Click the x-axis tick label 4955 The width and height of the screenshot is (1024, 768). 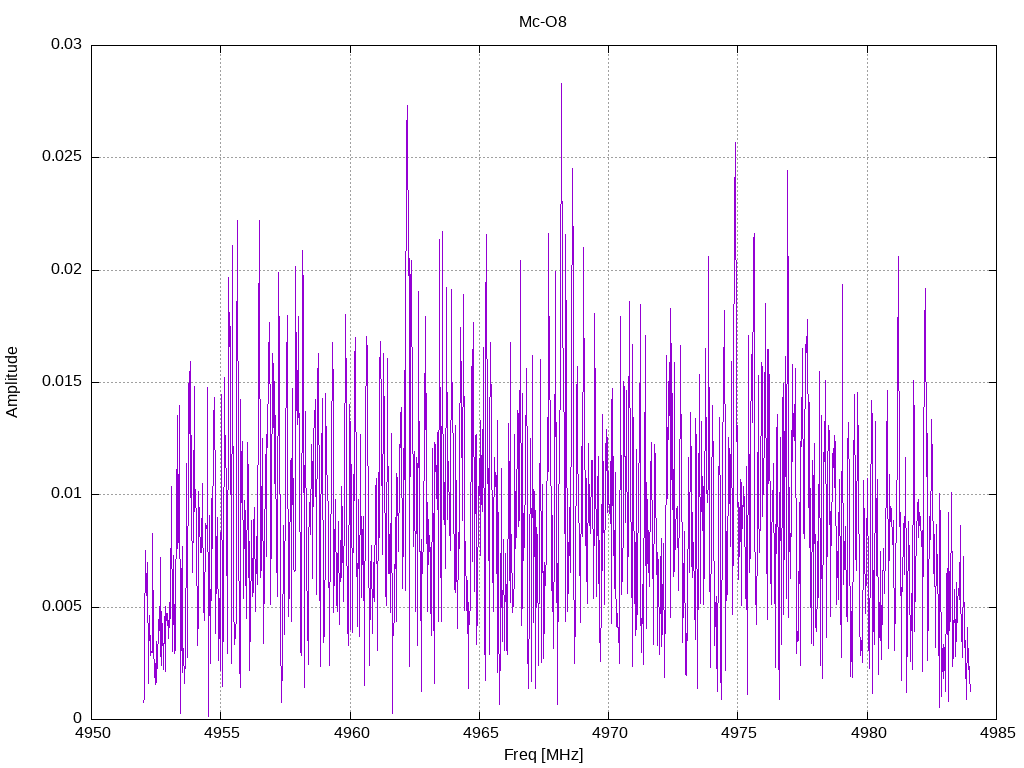[x=221, y=733]
